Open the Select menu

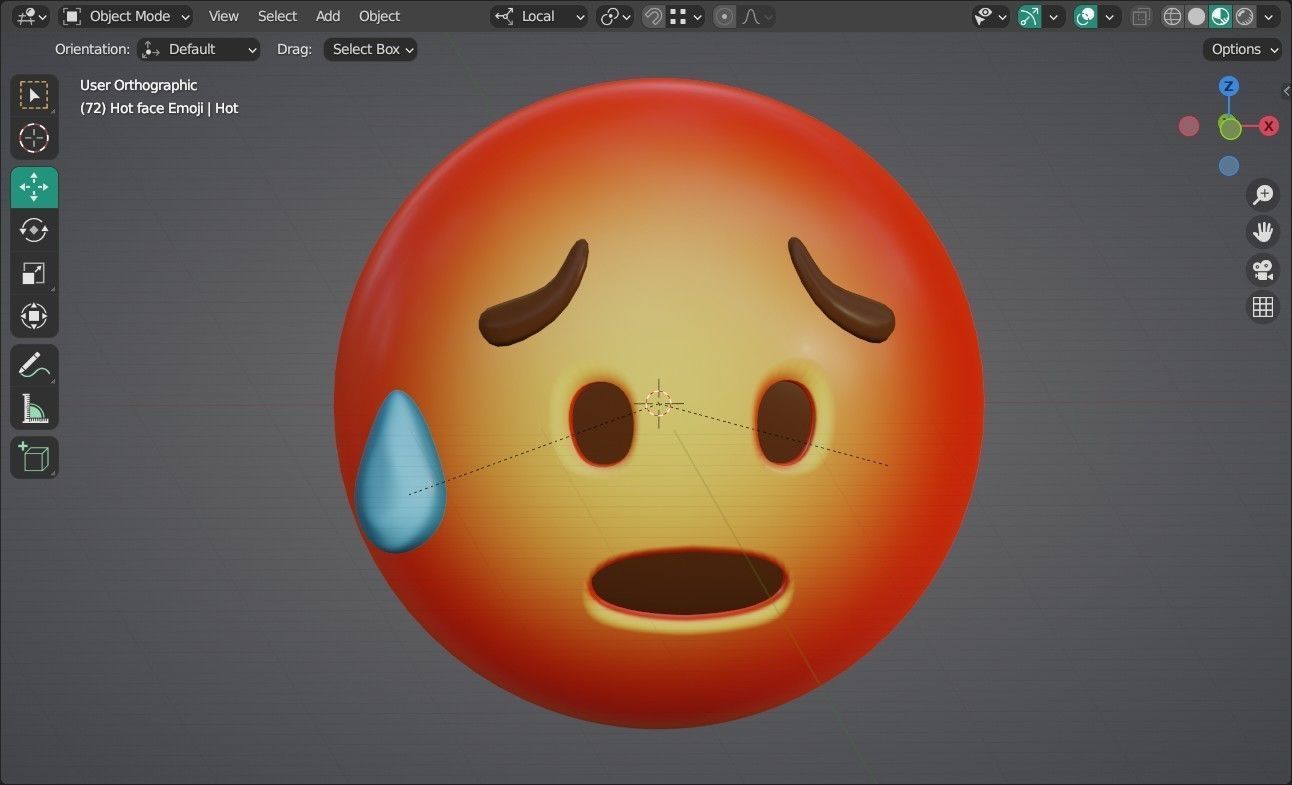coord(277,16)
